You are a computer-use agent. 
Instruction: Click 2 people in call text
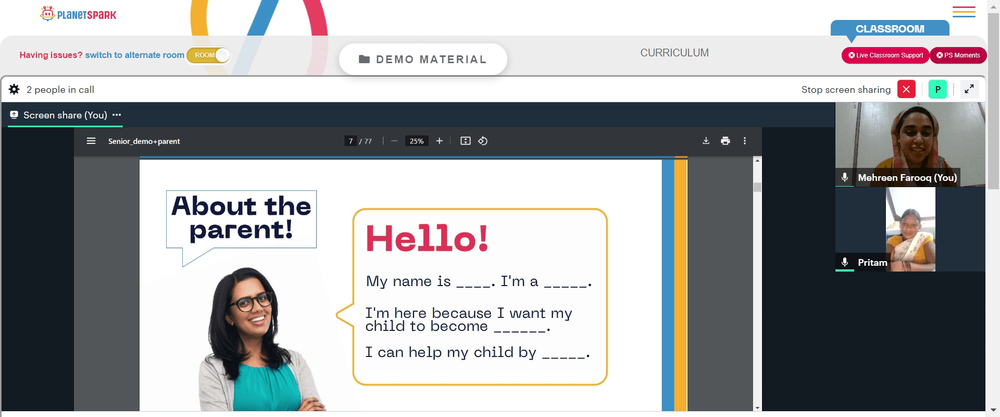[61, 90]
